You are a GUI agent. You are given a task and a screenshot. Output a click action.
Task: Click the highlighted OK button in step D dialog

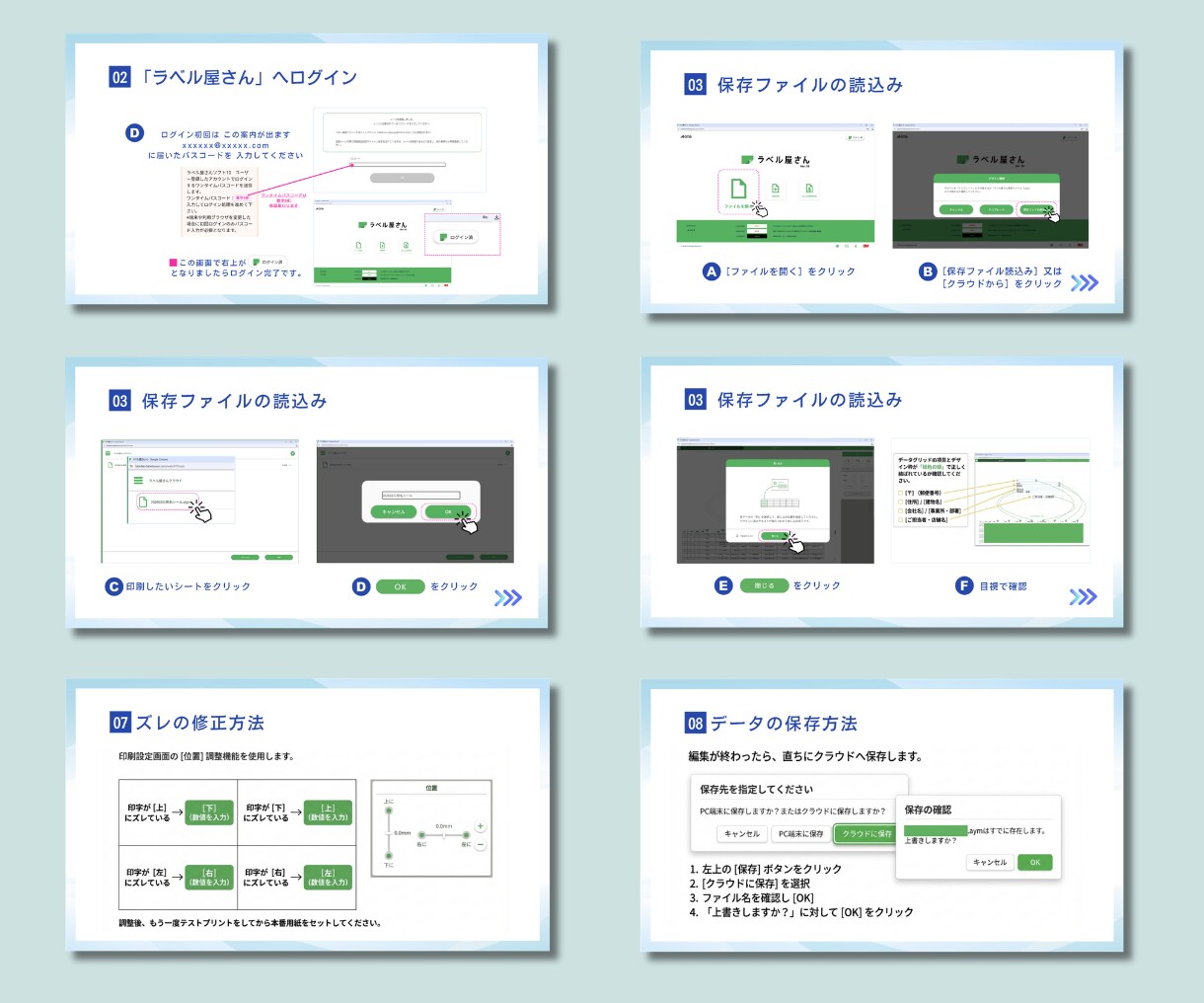(448, 512)
